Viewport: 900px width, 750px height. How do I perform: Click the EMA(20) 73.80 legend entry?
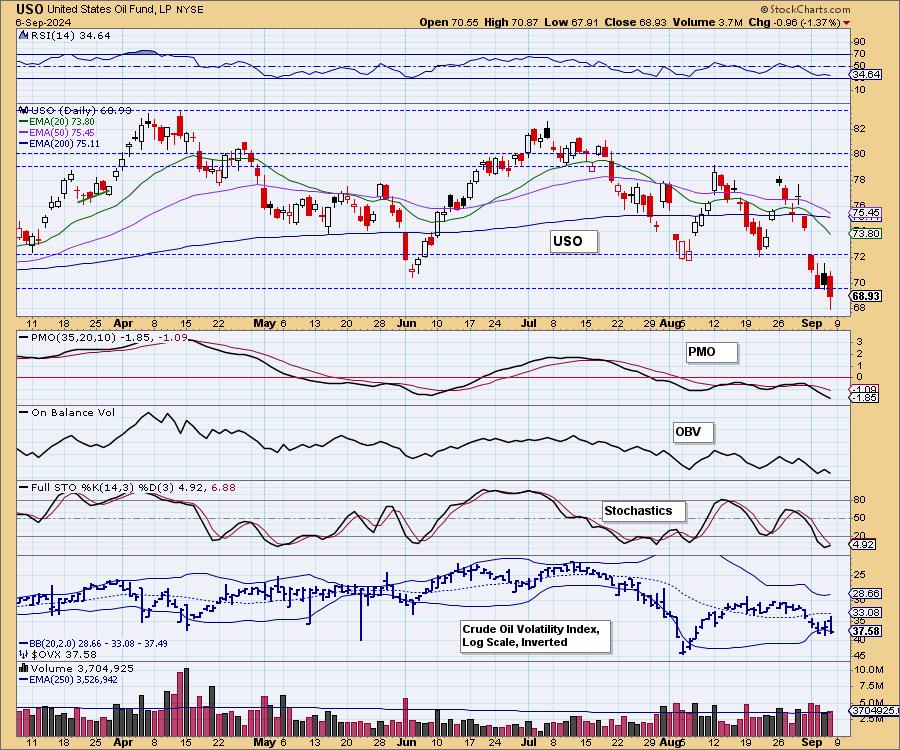57,122
